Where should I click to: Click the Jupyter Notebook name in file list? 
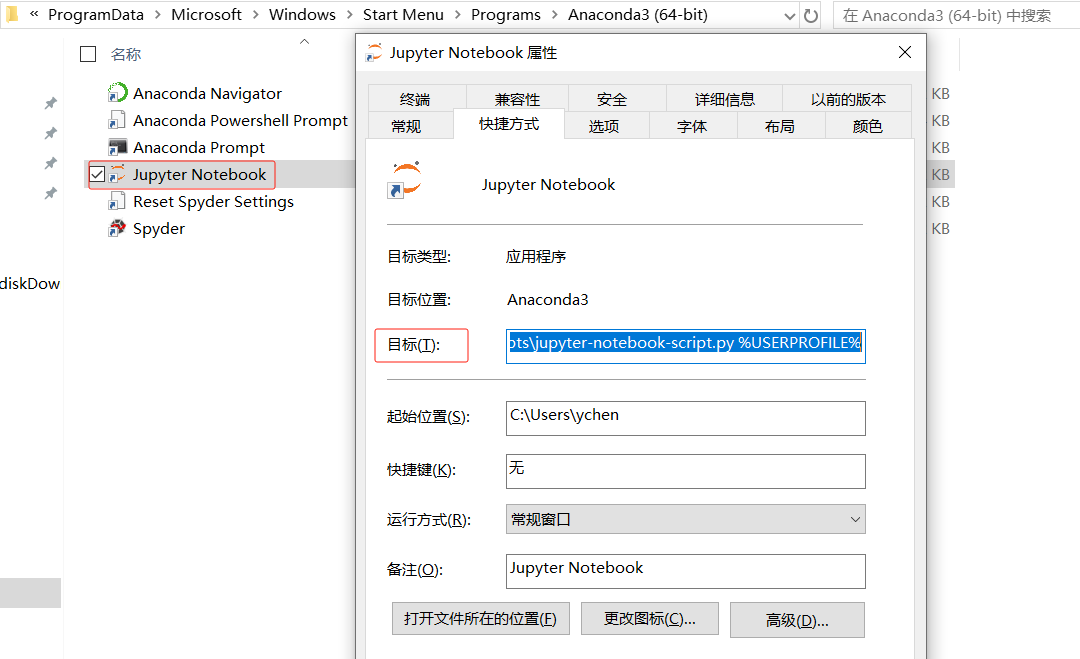(x=200, y=174)
